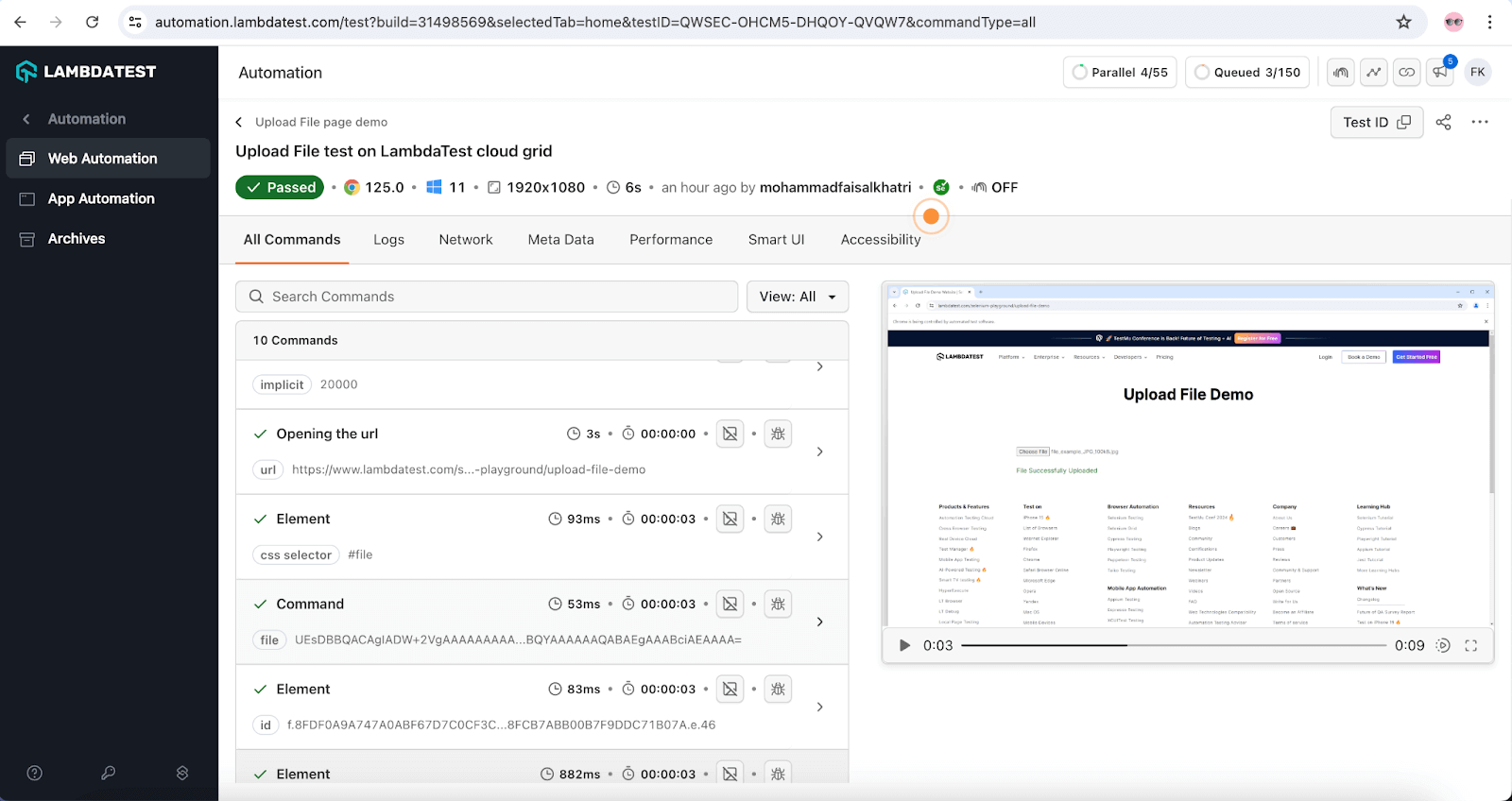View screenshot for Opening the url
Screen dimensions: 1512x801
pos(730,434)
